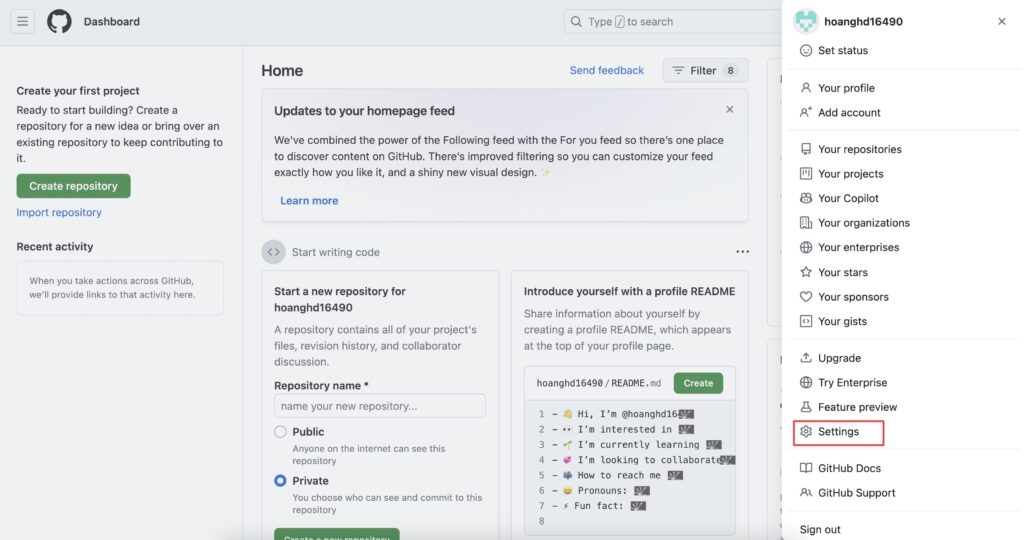Click the Try Enterprise globe icon
The height and width of the screenshot is (540, 1024).
click(x=806, y=383)
